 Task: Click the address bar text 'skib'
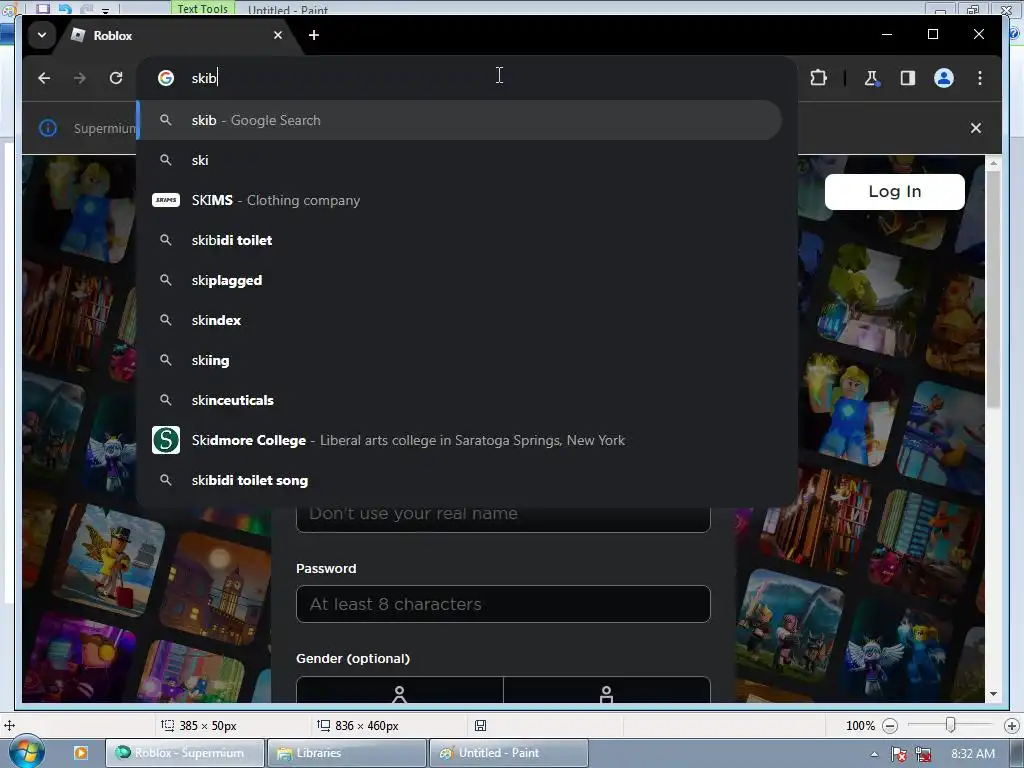point(204,78)
